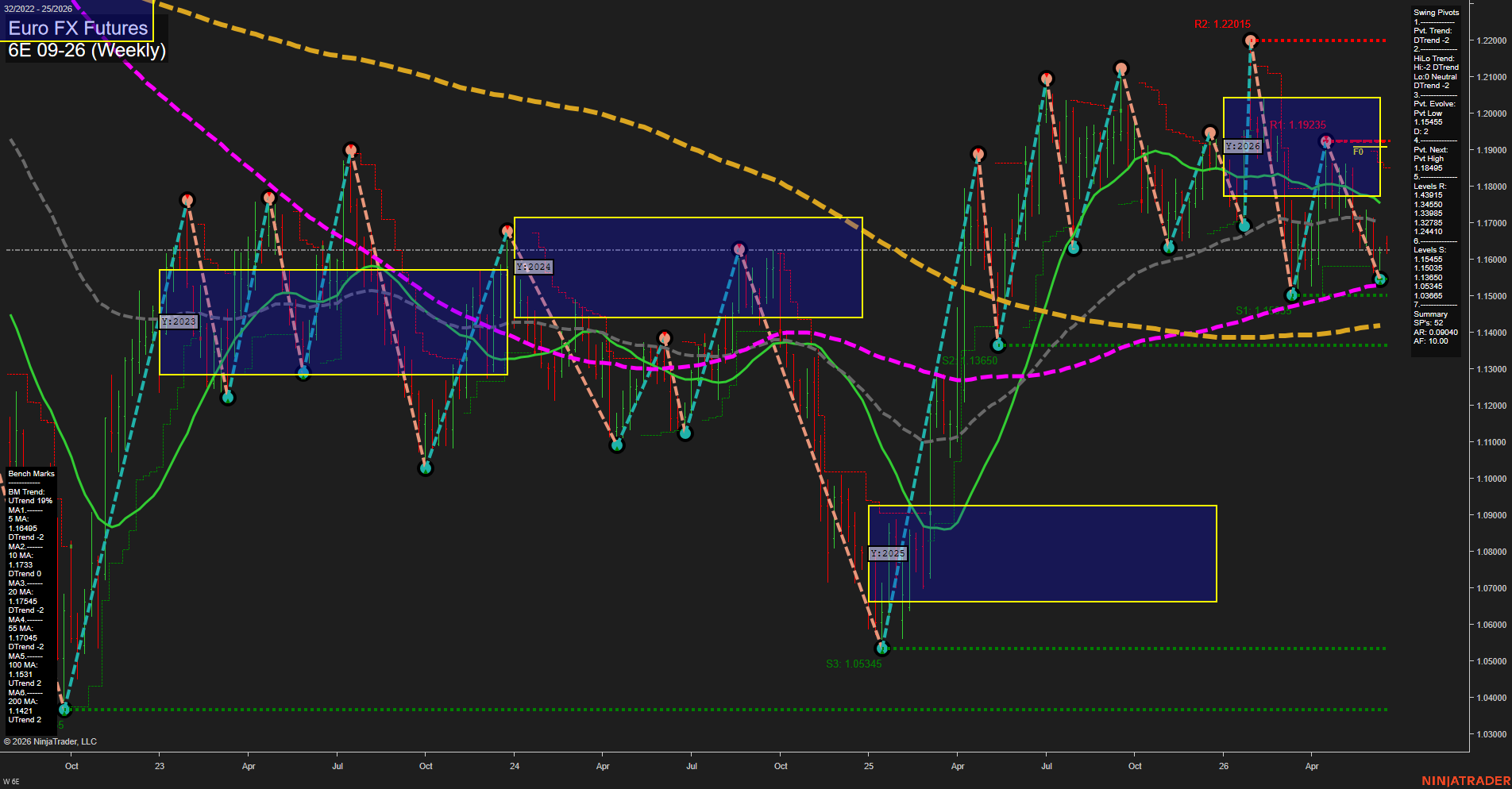Click resistance level 1.34550
This screenshot has height=789, width=1512.
point(1428,205)
